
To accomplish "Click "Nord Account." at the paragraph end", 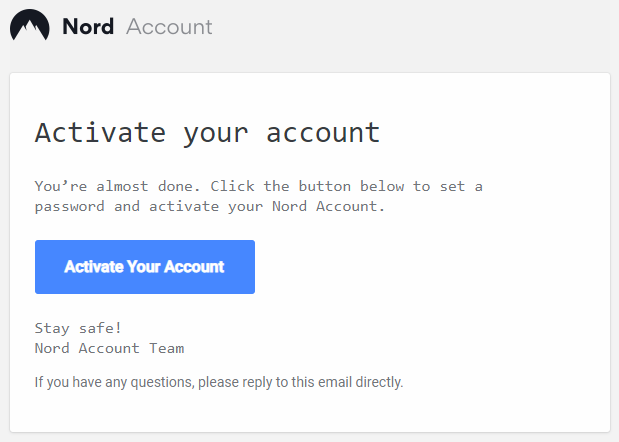I will (328, 206).
